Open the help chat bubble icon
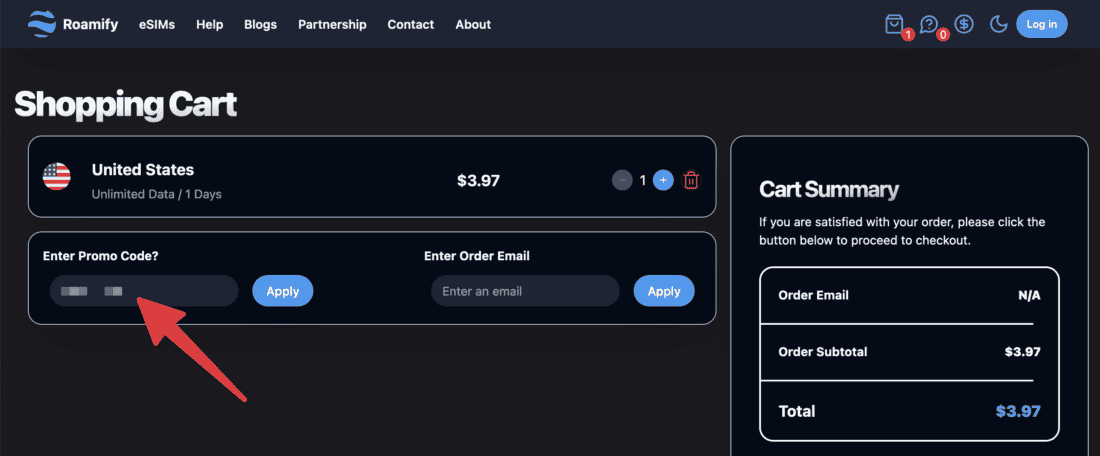The width and height of the screenshot is (1100, 456). pos(929,24)
